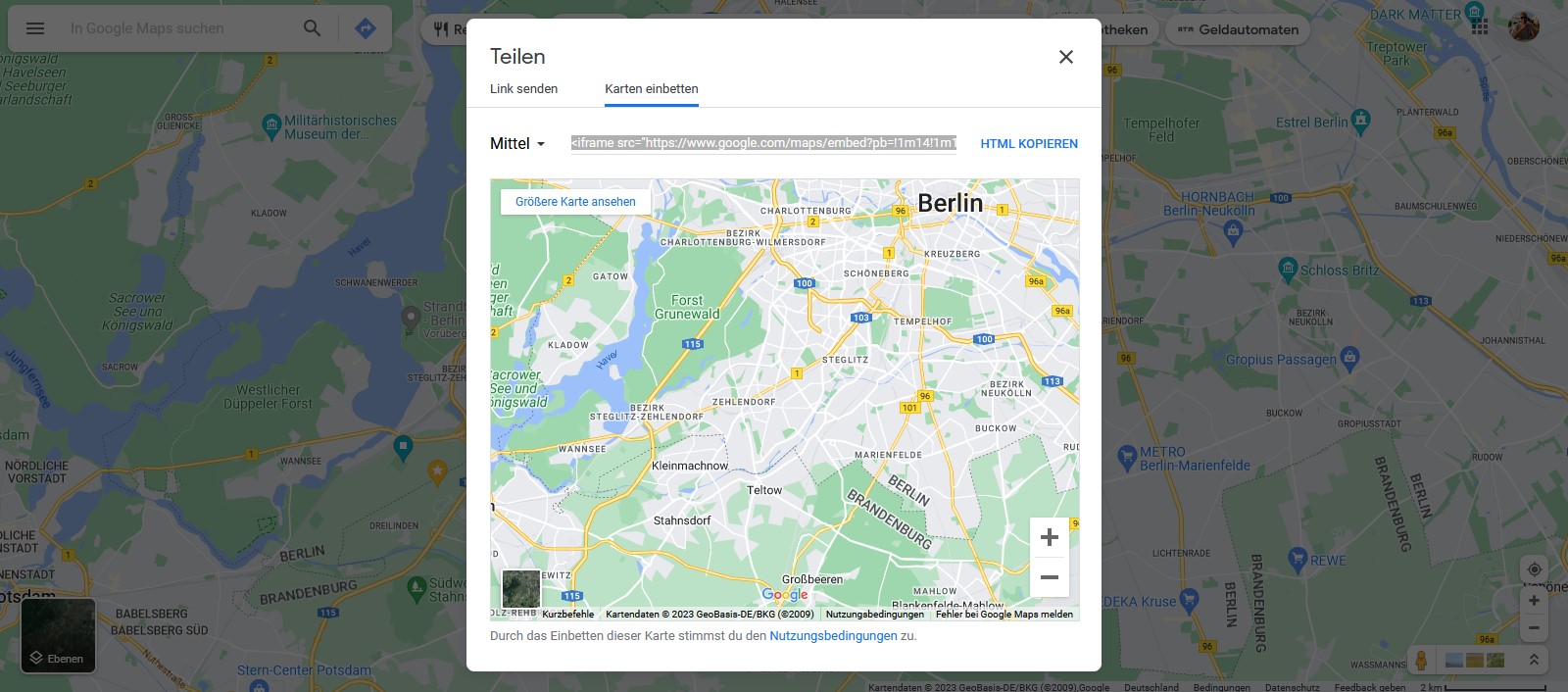Open Nutzungsbedingungen in preview footer
The image size is (1568, 692).
875,615
